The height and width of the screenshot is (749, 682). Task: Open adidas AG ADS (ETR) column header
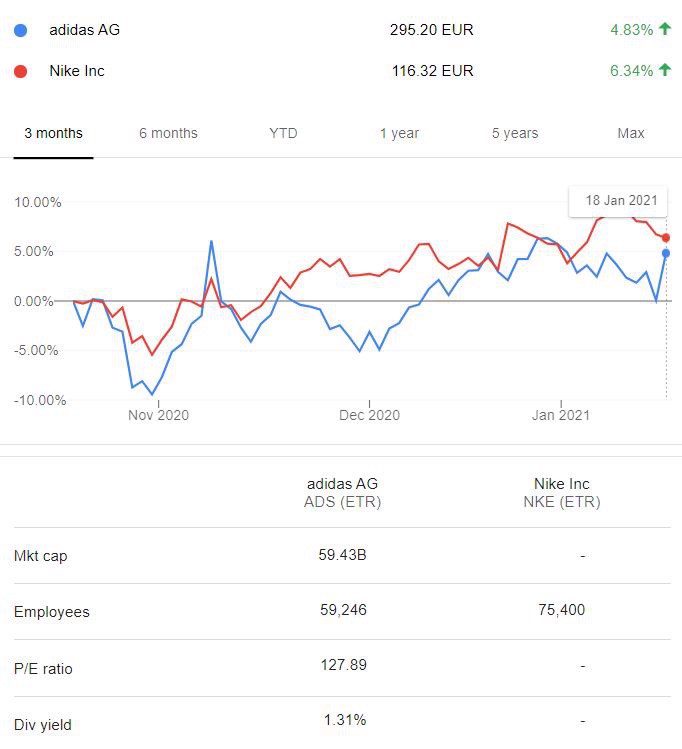pyautogui.click(x=342, y=493)
